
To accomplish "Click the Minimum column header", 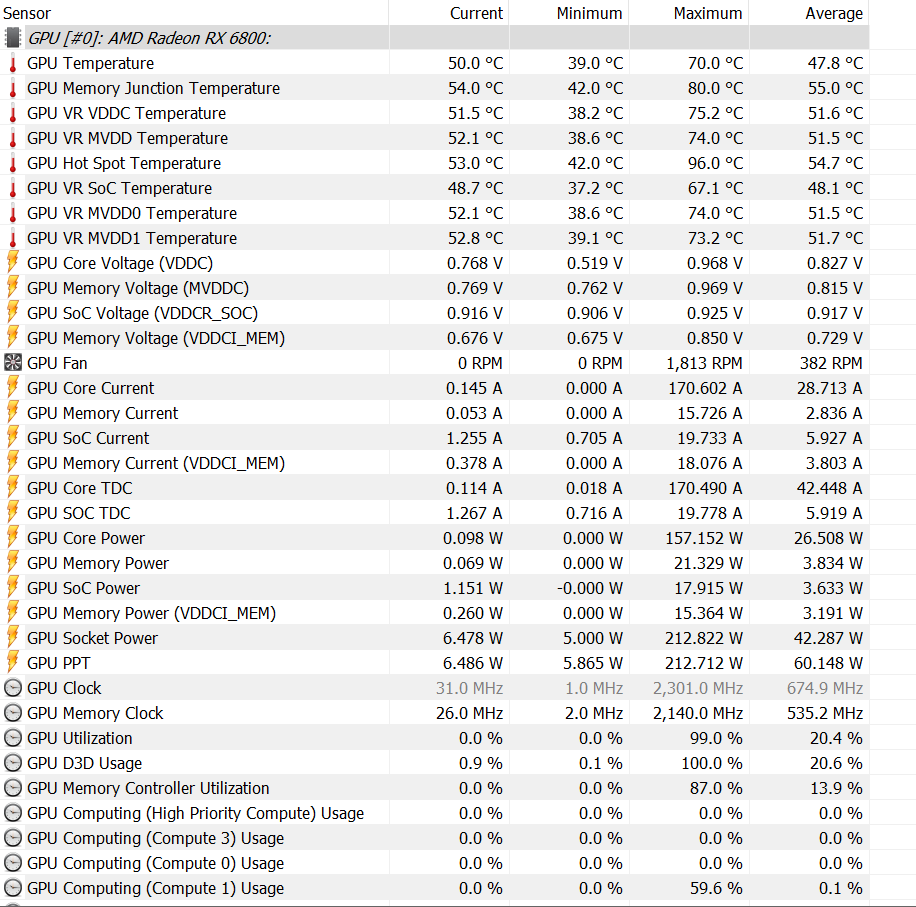I will (x=569, y=13).
